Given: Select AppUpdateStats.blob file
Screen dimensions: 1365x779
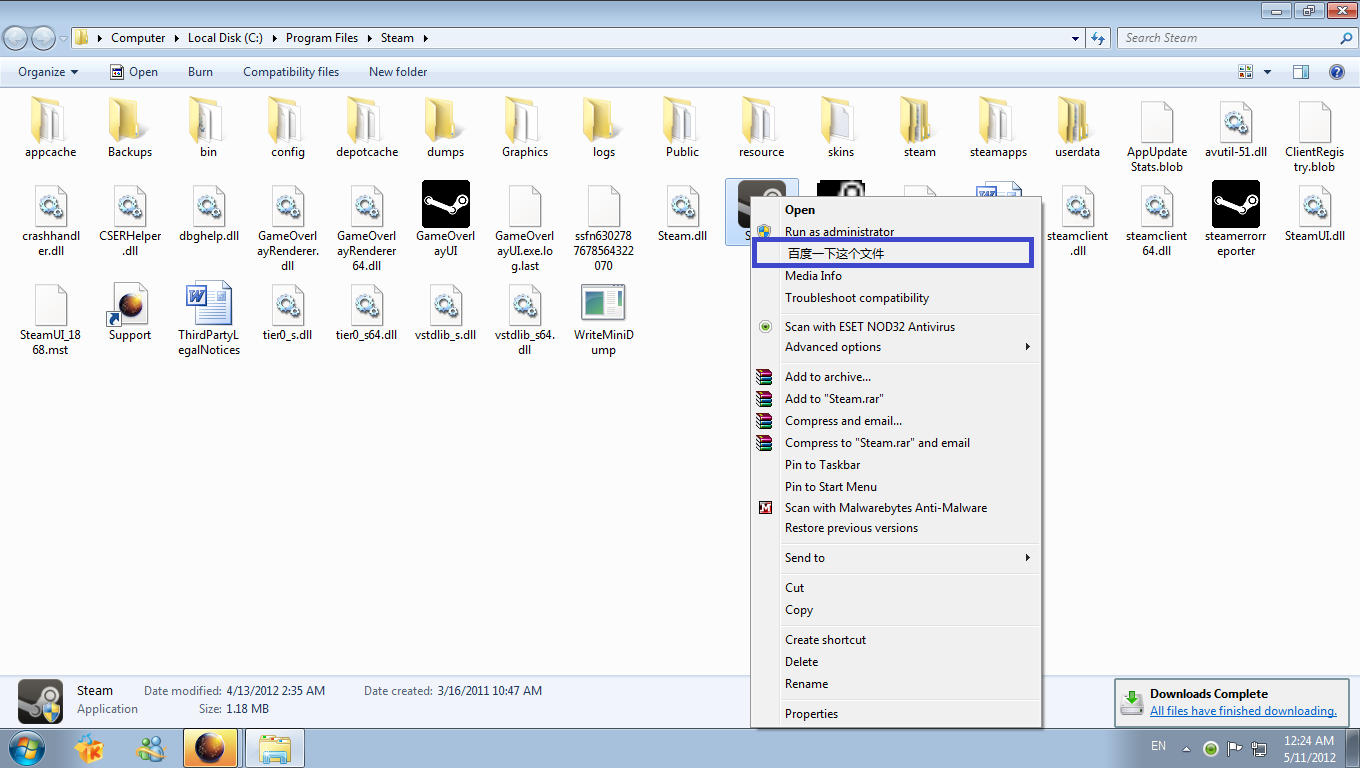Looking at the screenshot, I should pos(1157,136).
